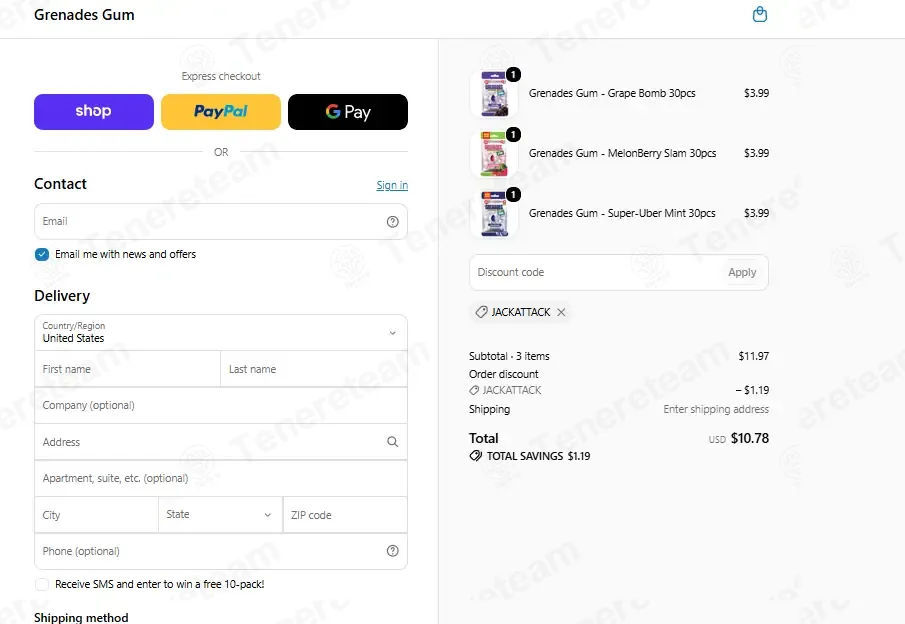The image size is (905, 624).
Task: Focus the Apartment, suite, etc. field
Action: click(x=221, y=479)
